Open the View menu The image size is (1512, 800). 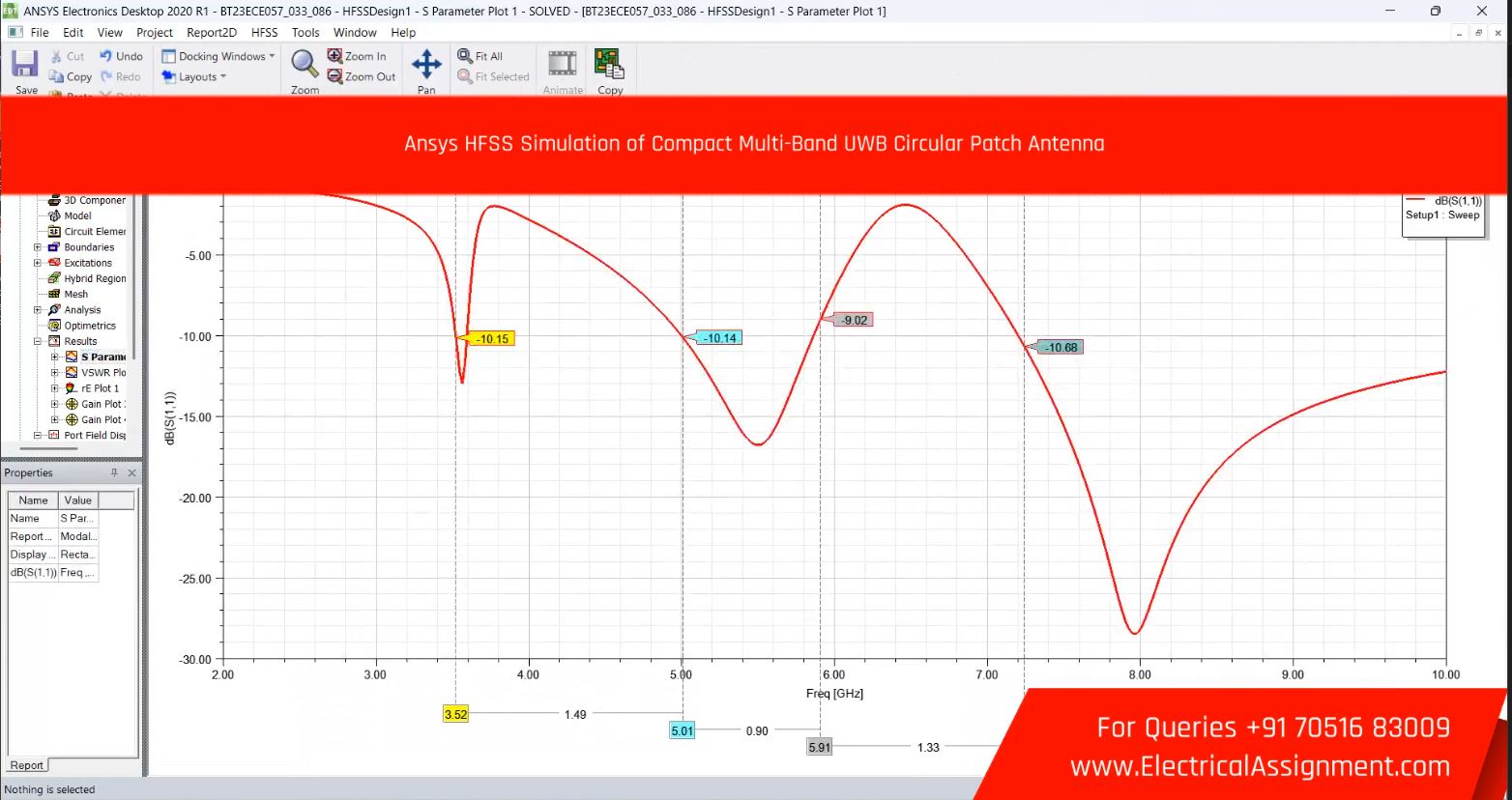pyautogui.click(x=110, y=32)
